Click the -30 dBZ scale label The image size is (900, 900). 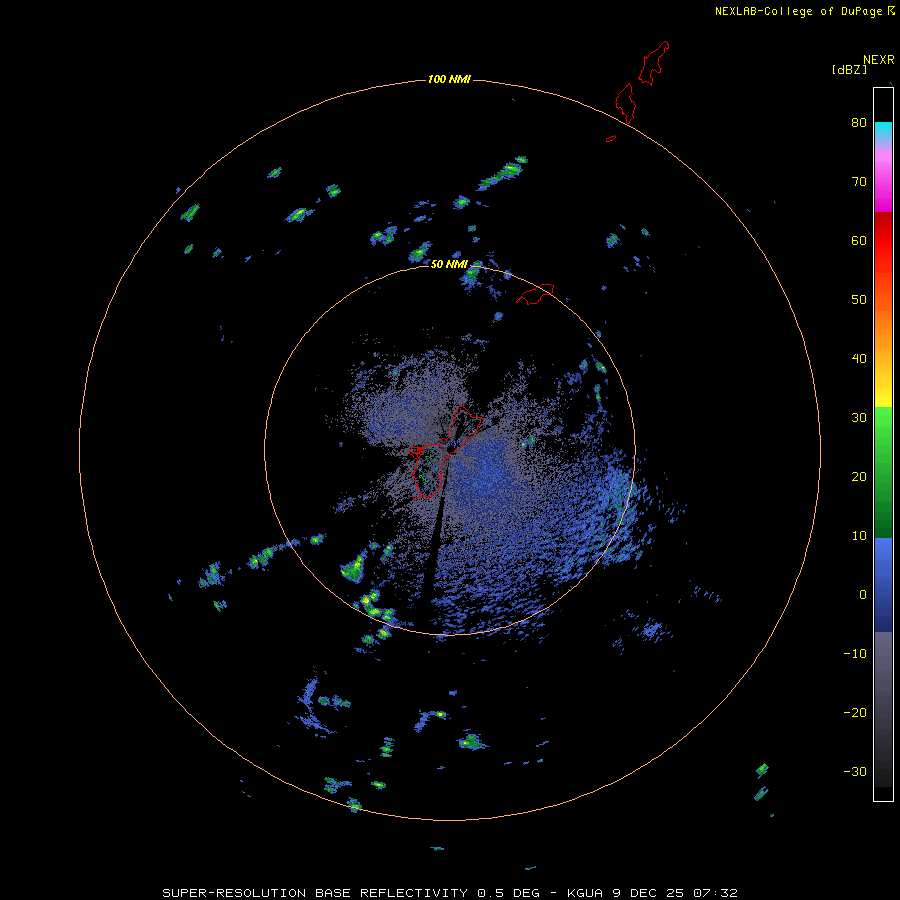coord(855,772)
